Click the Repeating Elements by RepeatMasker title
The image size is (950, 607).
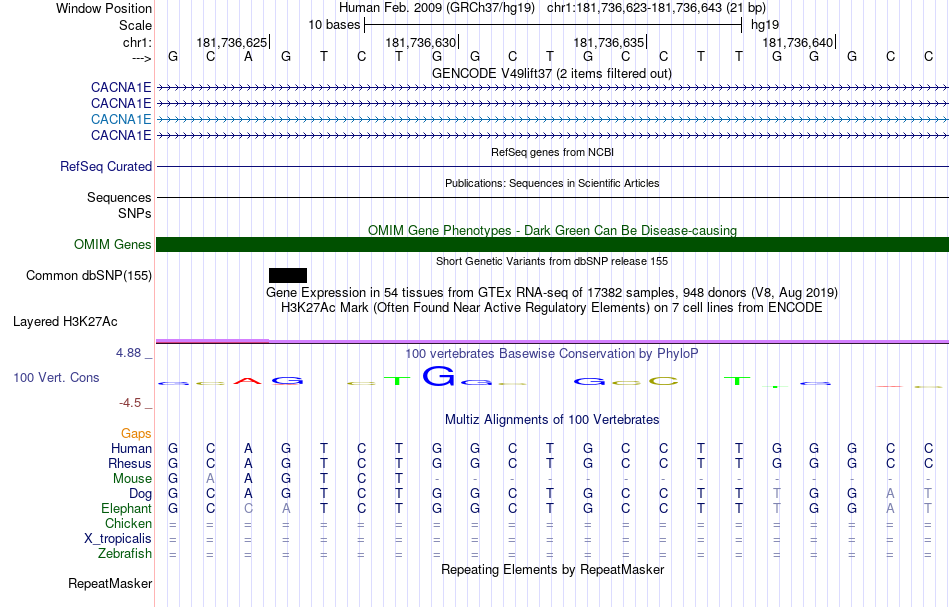pyautogui.click(x=553, y=569)
